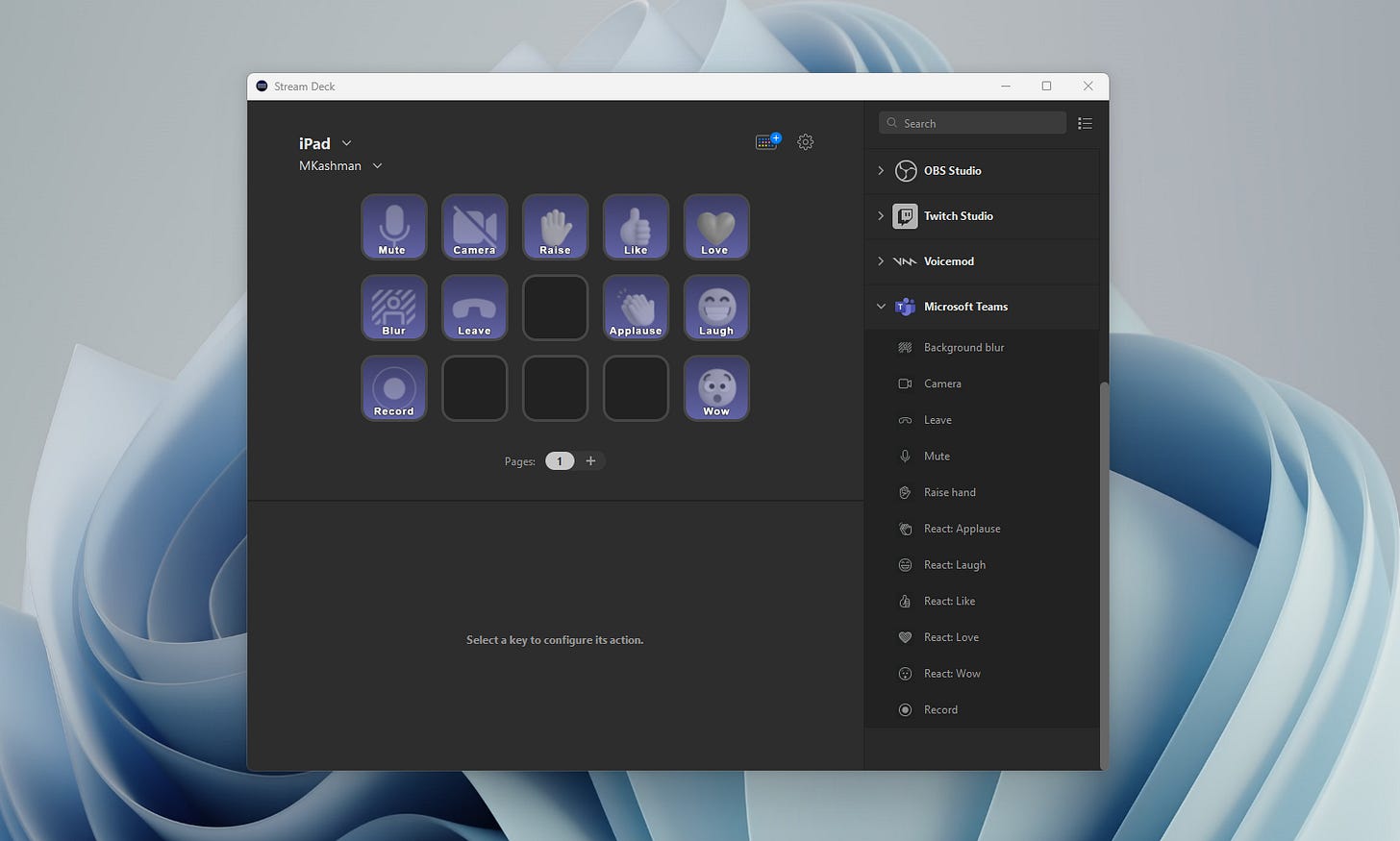The width and height of the screenshot is (1400, 841).
Task: Select the React: Like action text
Action: [x=949, y=602]
